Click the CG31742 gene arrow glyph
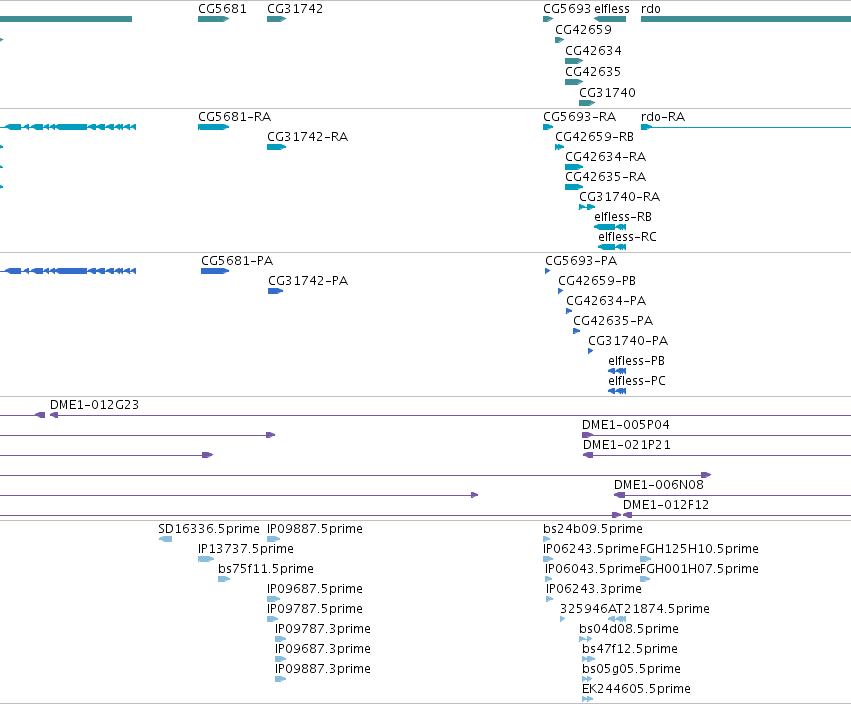This screenshot has width=851, height=704. (x=276, y=19)
